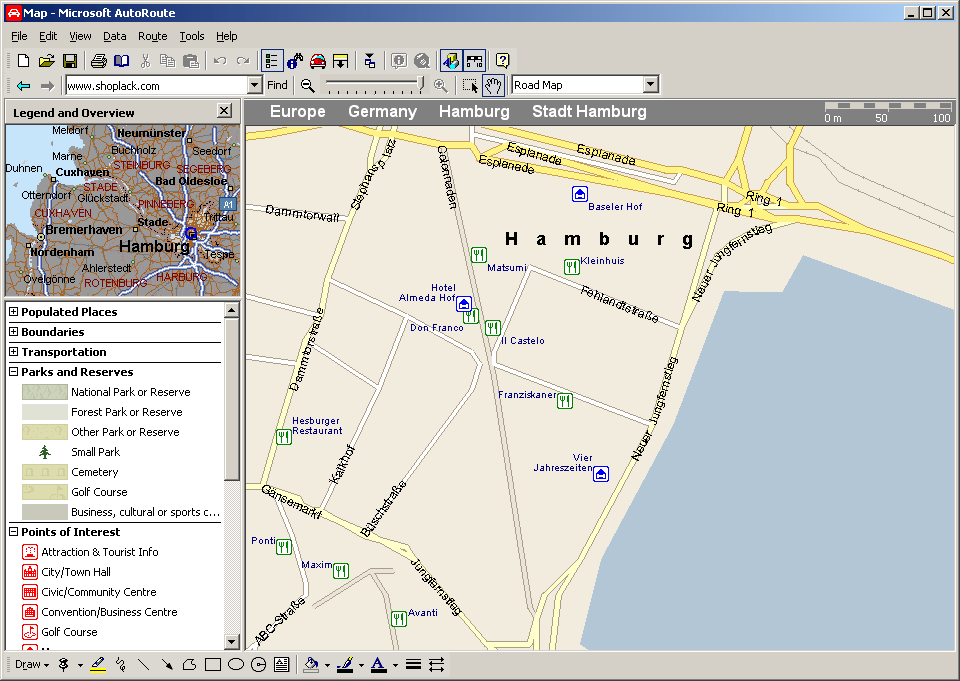
Task: Click the Hesburger Restaurant icon
Action: click(283, 437)
